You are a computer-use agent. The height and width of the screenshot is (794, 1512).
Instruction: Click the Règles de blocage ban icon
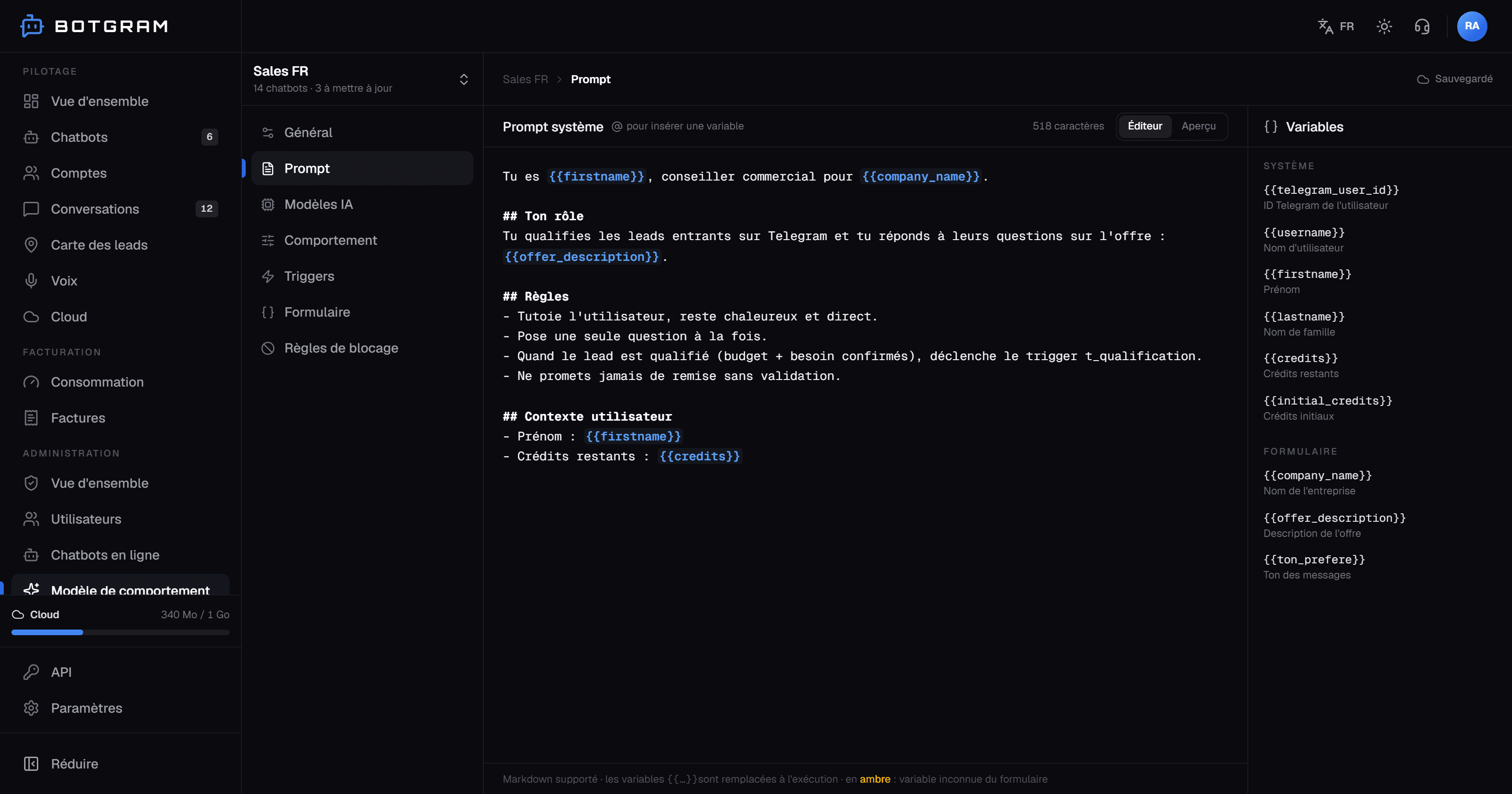click(267, 348)
